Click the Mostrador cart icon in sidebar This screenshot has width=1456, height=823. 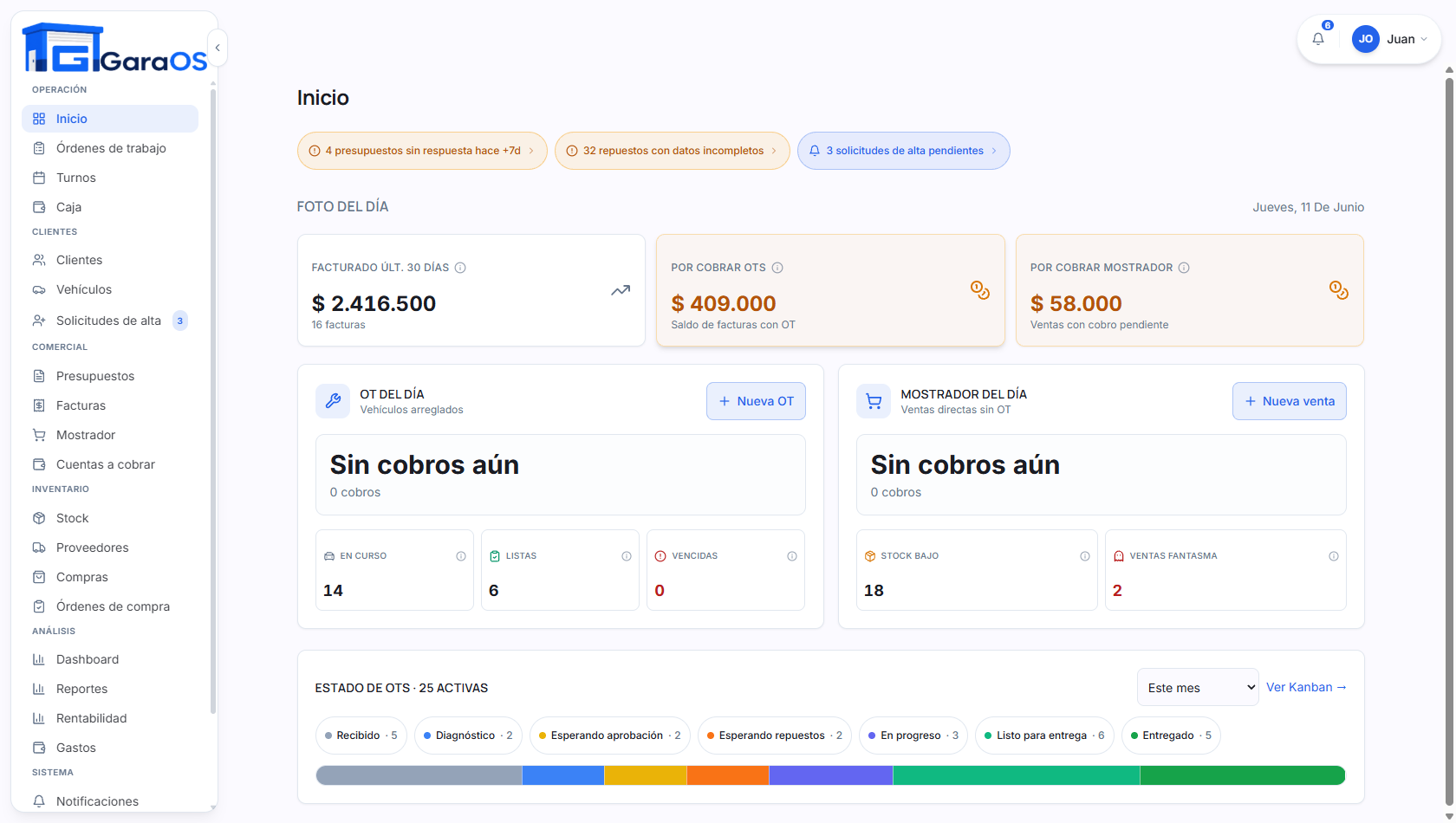(39, 435)
